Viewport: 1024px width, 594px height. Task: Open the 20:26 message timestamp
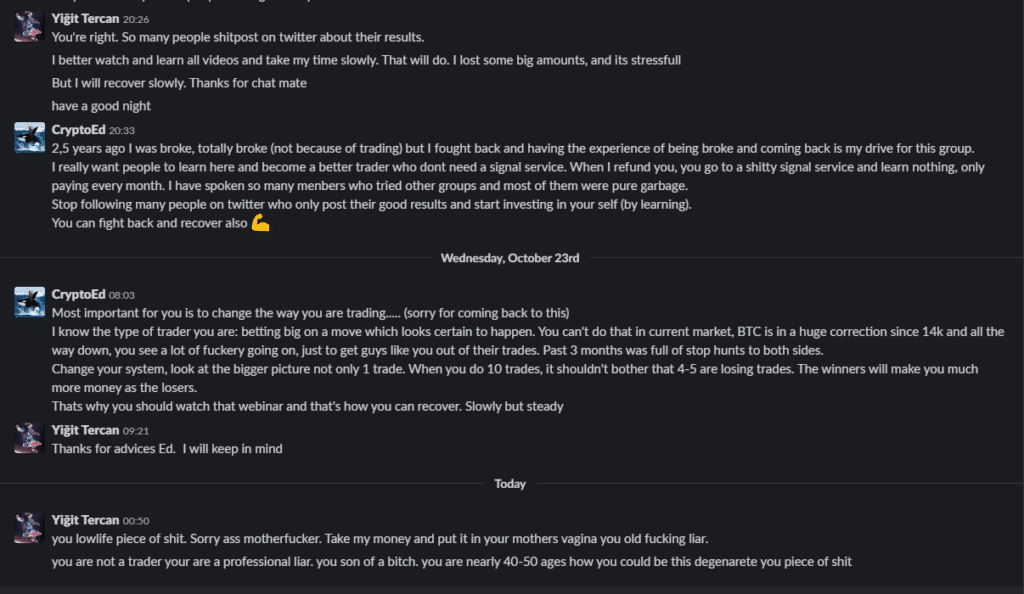point(136,20)
